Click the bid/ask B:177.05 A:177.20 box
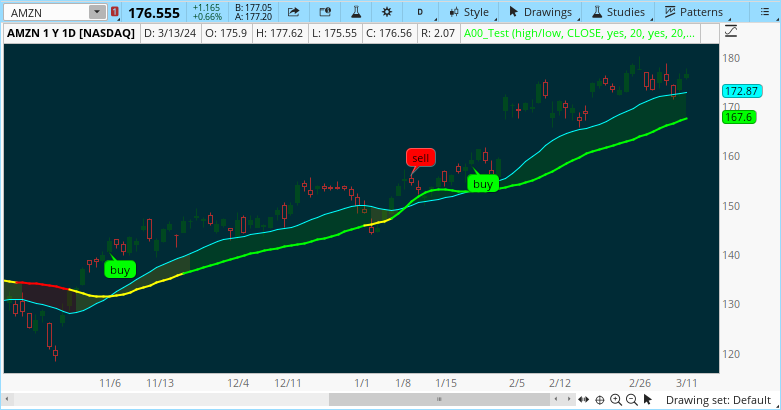The width and height of the screenshot is (781, 410). pos(253,12)
